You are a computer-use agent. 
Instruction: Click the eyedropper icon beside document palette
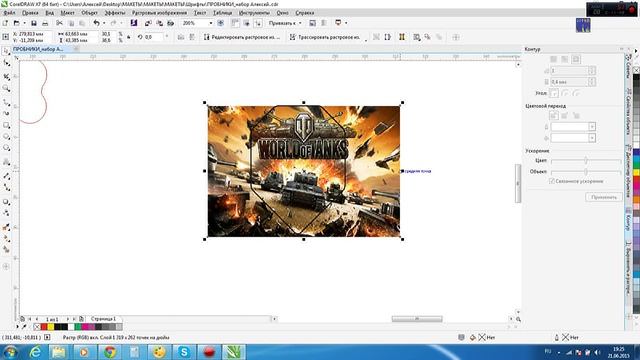point(24,327)
